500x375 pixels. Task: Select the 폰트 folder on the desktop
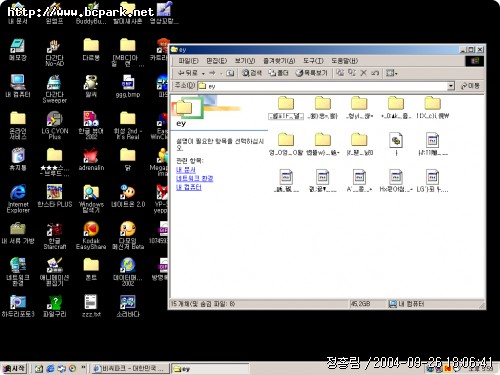(91, 269)
